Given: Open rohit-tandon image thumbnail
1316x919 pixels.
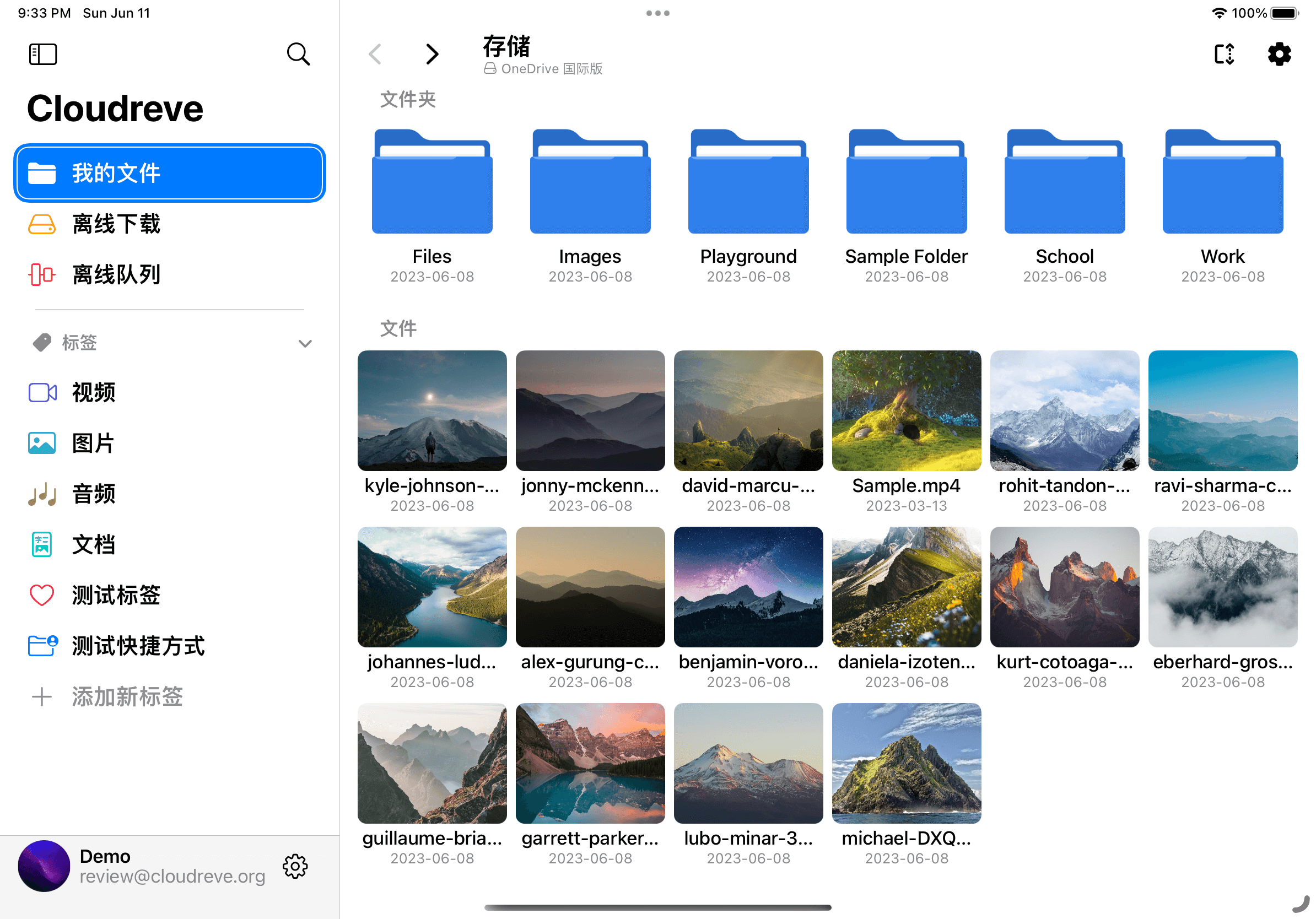Looking at the screenshot, I should [x=1065, y=410].
